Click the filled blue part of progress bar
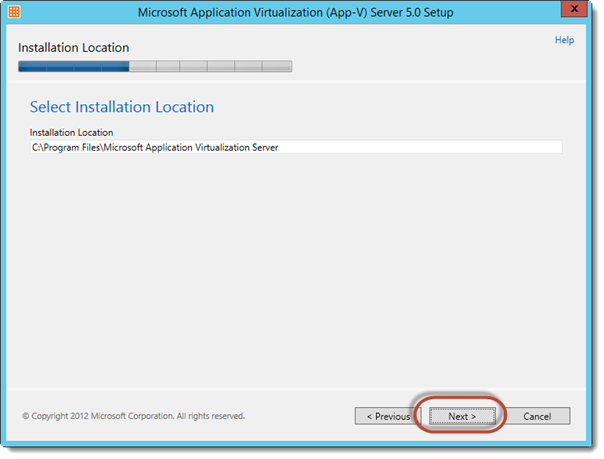 pyautogui.click(x=73, y=67)
